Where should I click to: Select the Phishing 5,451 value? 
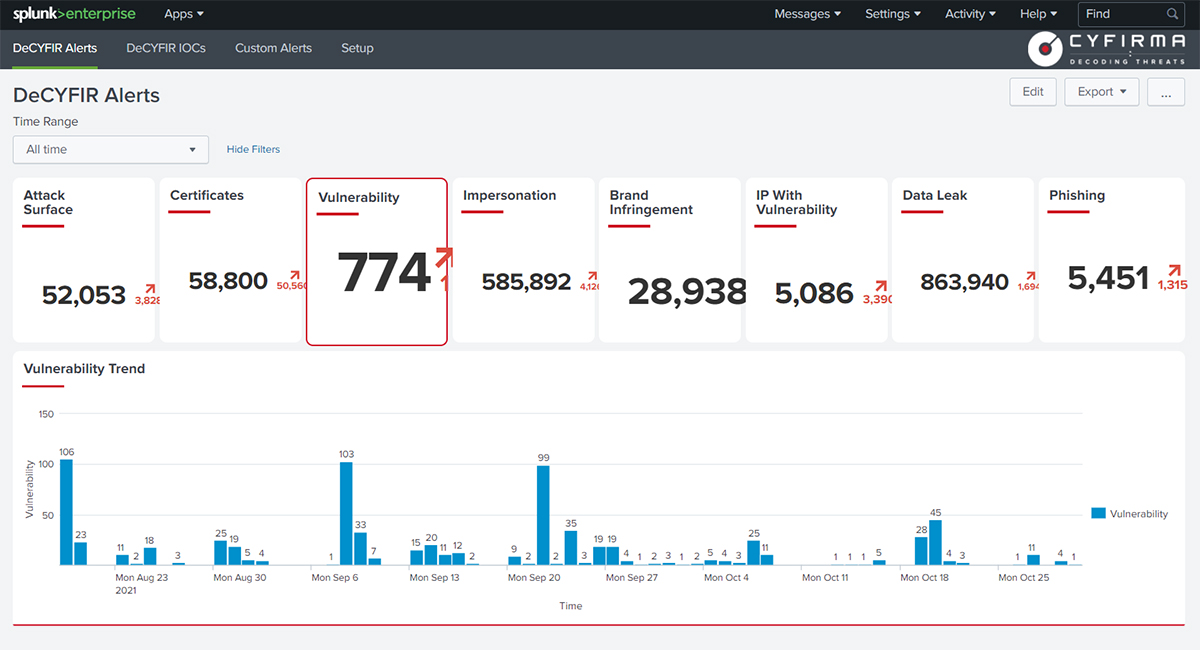coord(1108,277)
